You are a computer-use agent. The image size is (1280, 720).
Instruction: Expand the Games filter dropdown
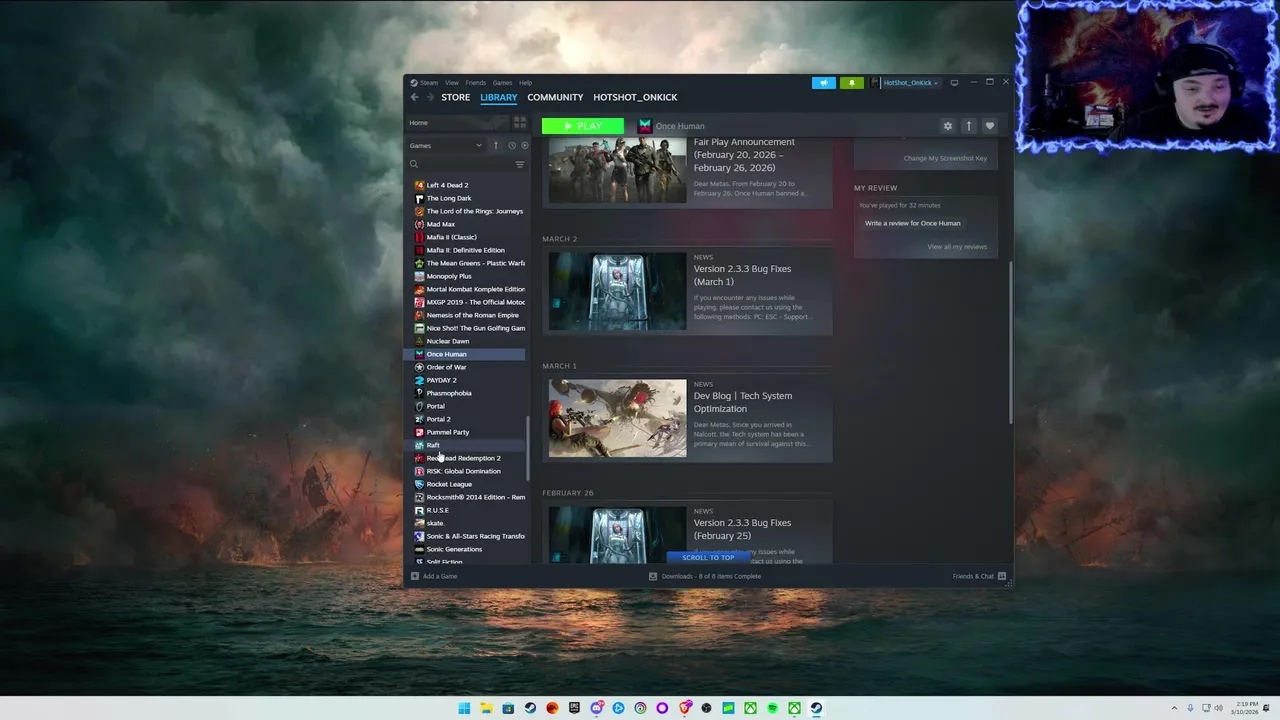coord(445,146)
